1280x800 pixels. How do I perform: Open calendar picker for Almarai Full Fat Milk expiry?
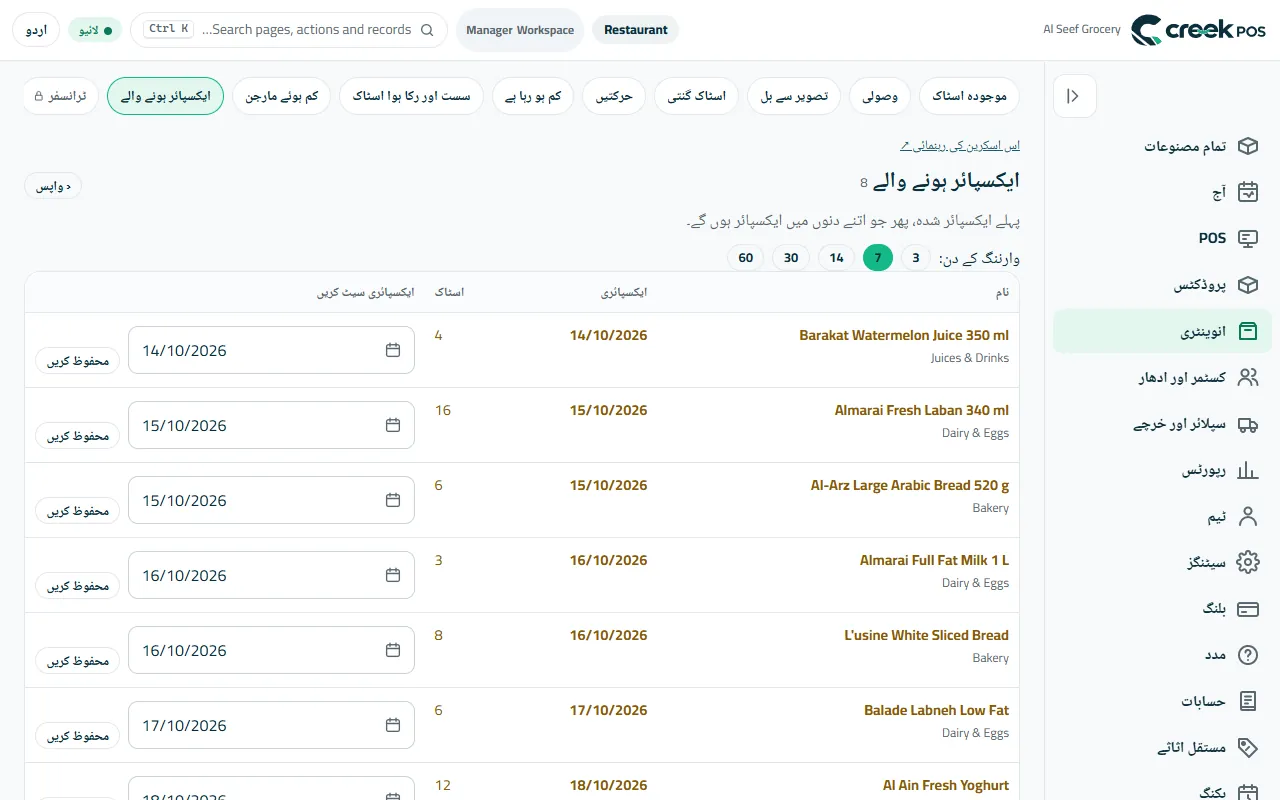click(x=393, y=575)
